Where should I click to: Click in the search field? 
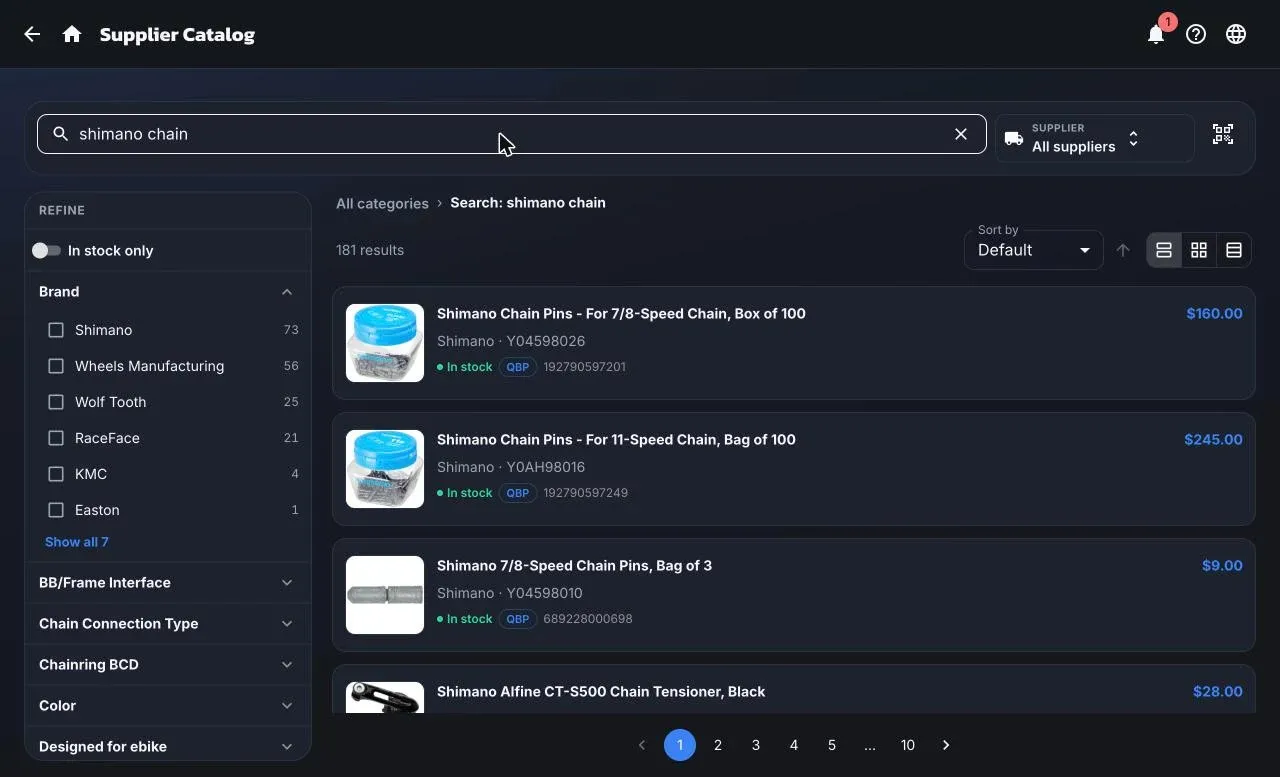pos(512,134)
